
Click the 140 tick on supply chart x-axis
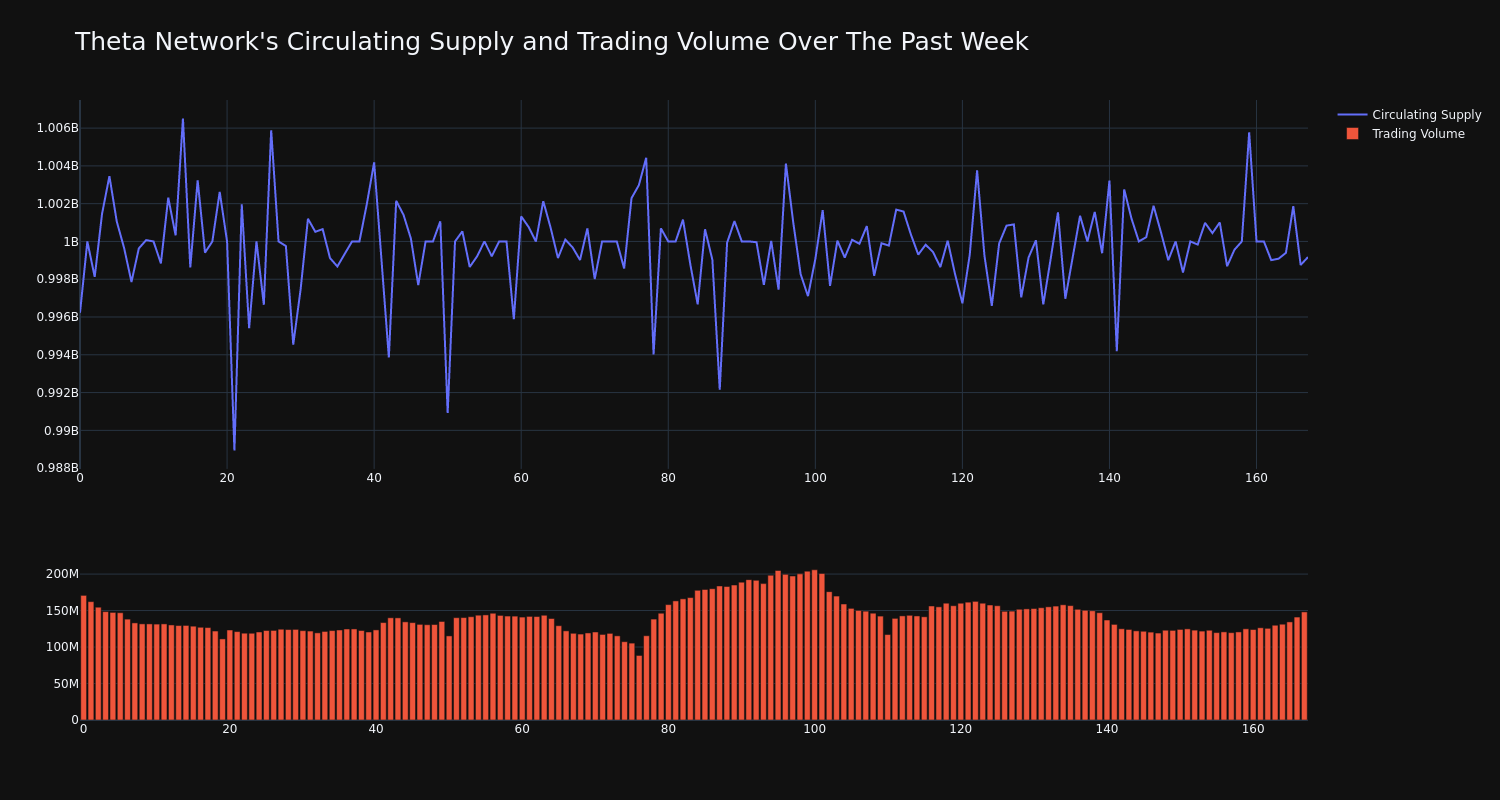pyautogui.click(x=1109, y=478)
